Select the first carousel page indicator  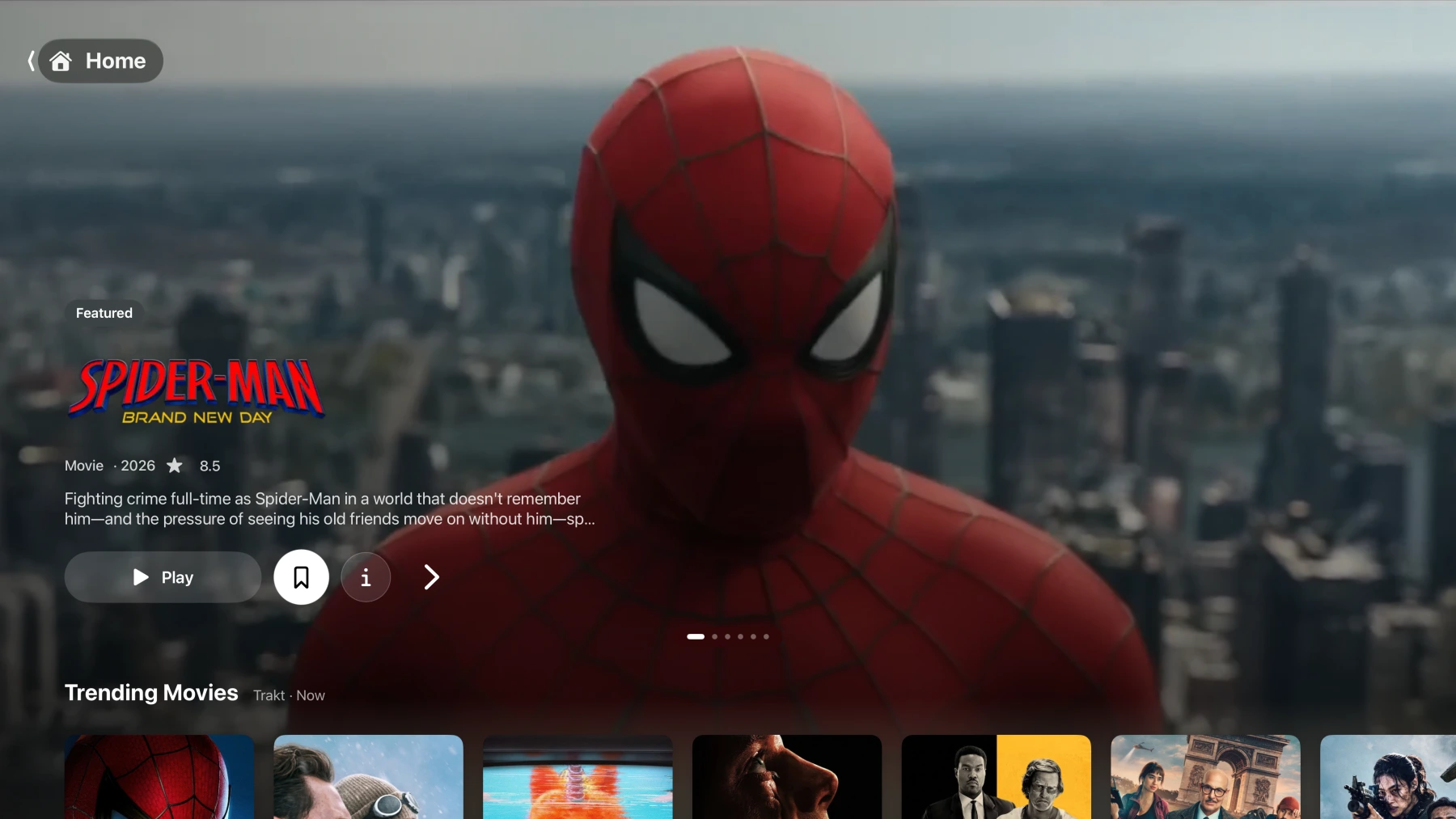696,636
